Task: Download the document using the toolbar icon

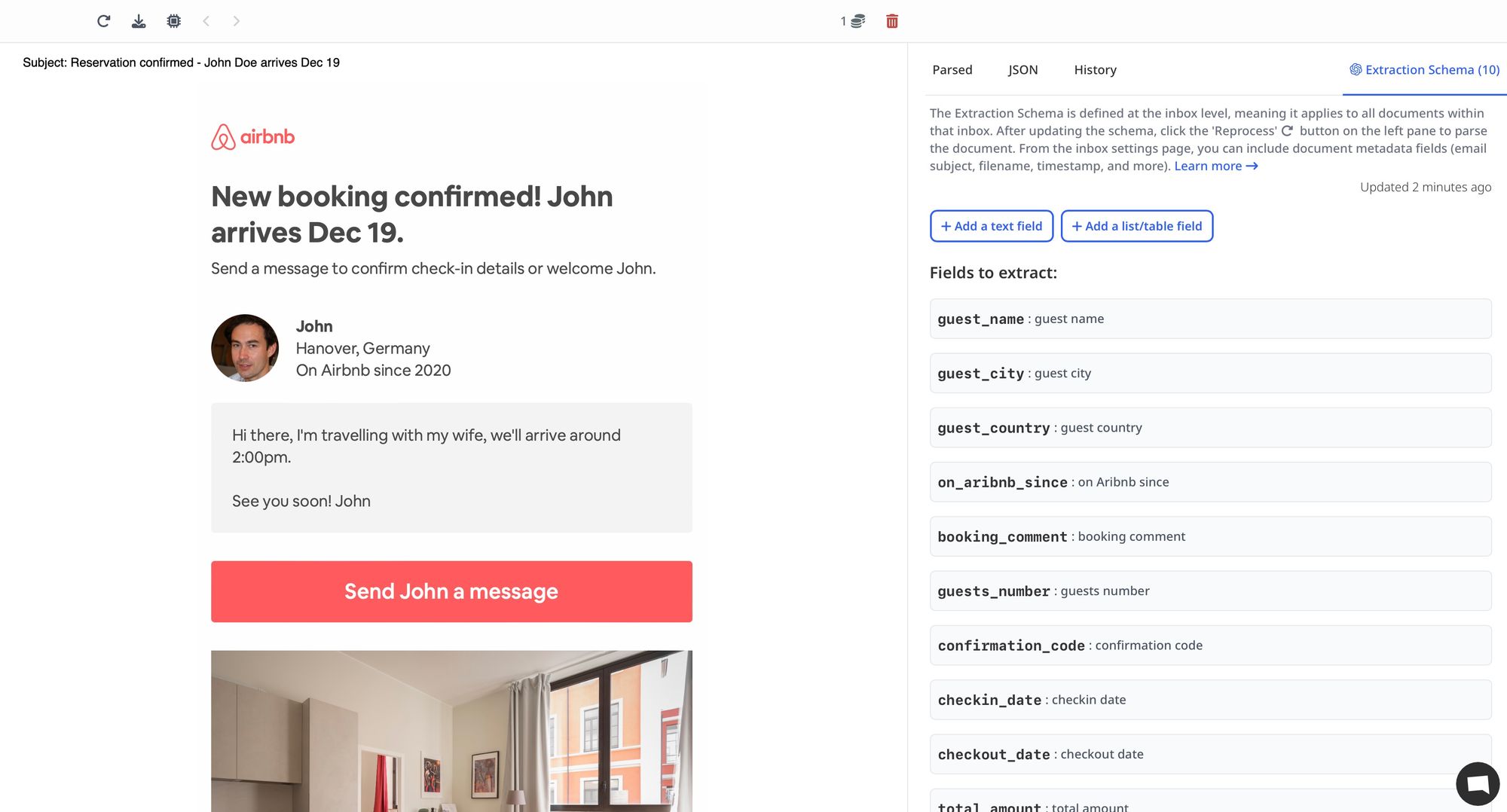Action: tap(139, 21)
